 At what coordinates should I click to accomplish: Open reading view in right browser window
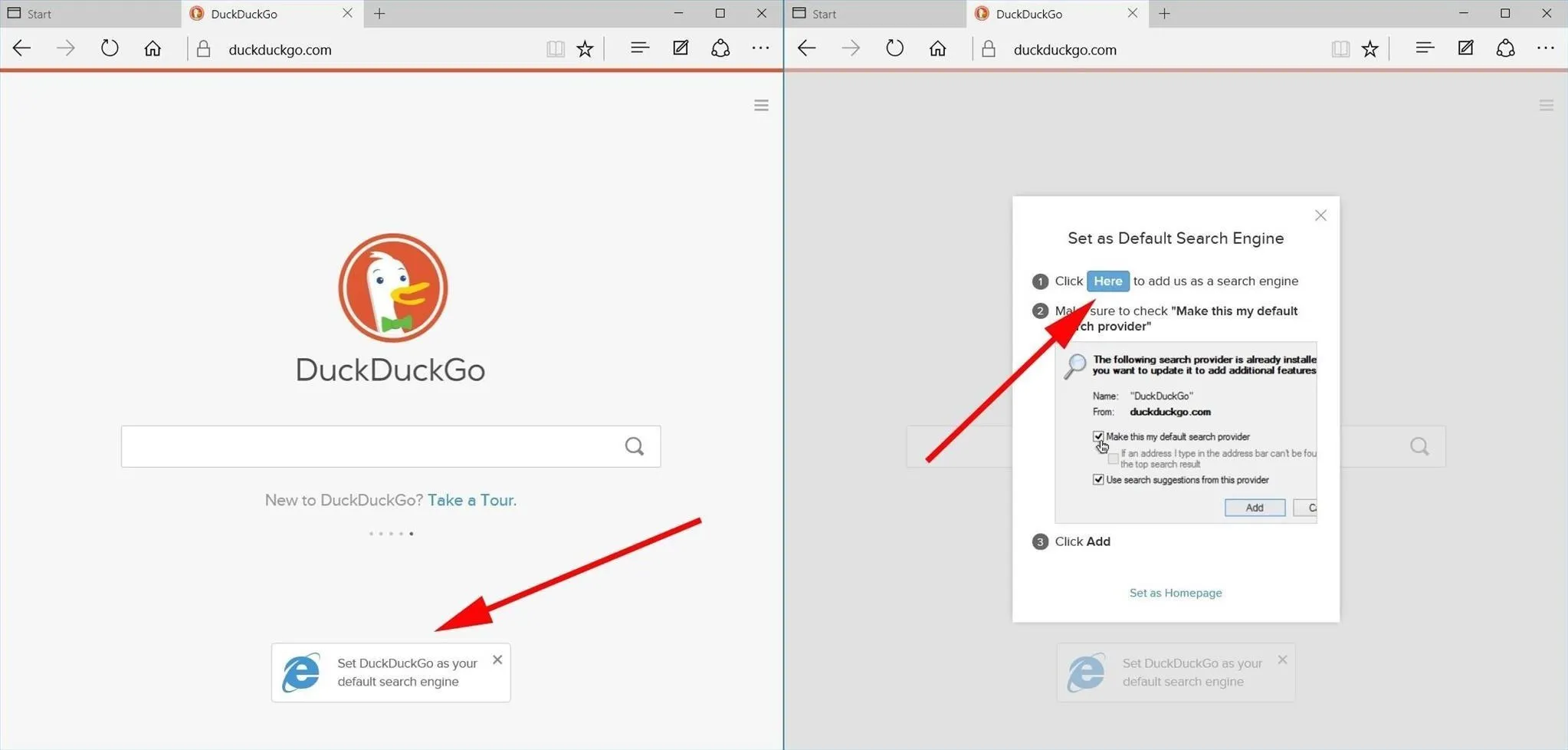(1340, 49)
